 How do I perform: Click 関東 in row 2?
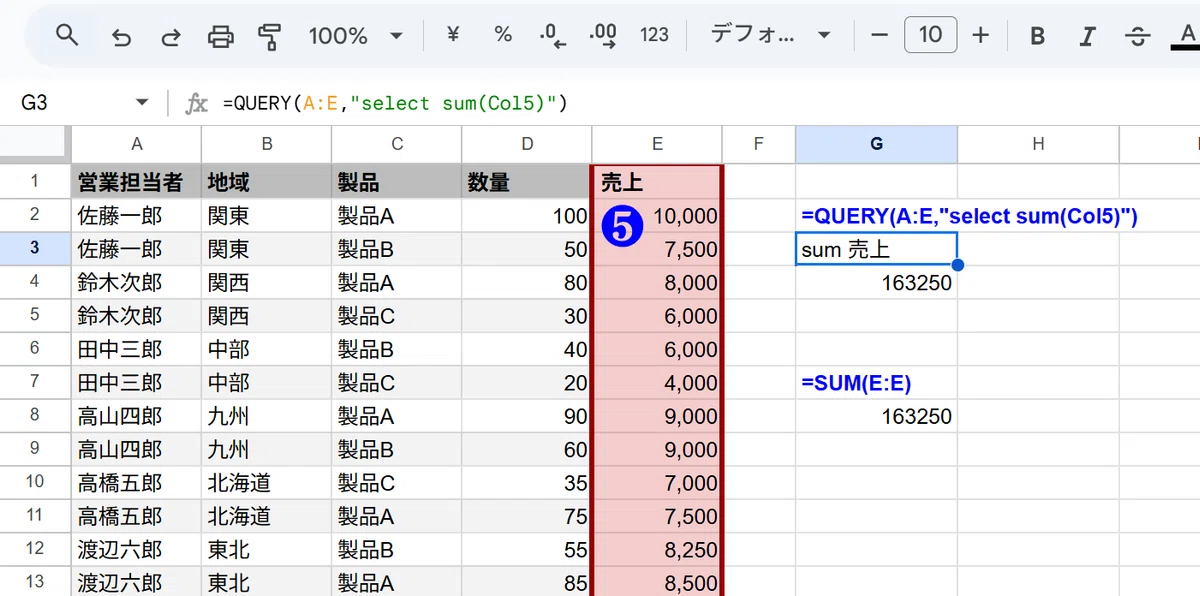coord(266,216)
